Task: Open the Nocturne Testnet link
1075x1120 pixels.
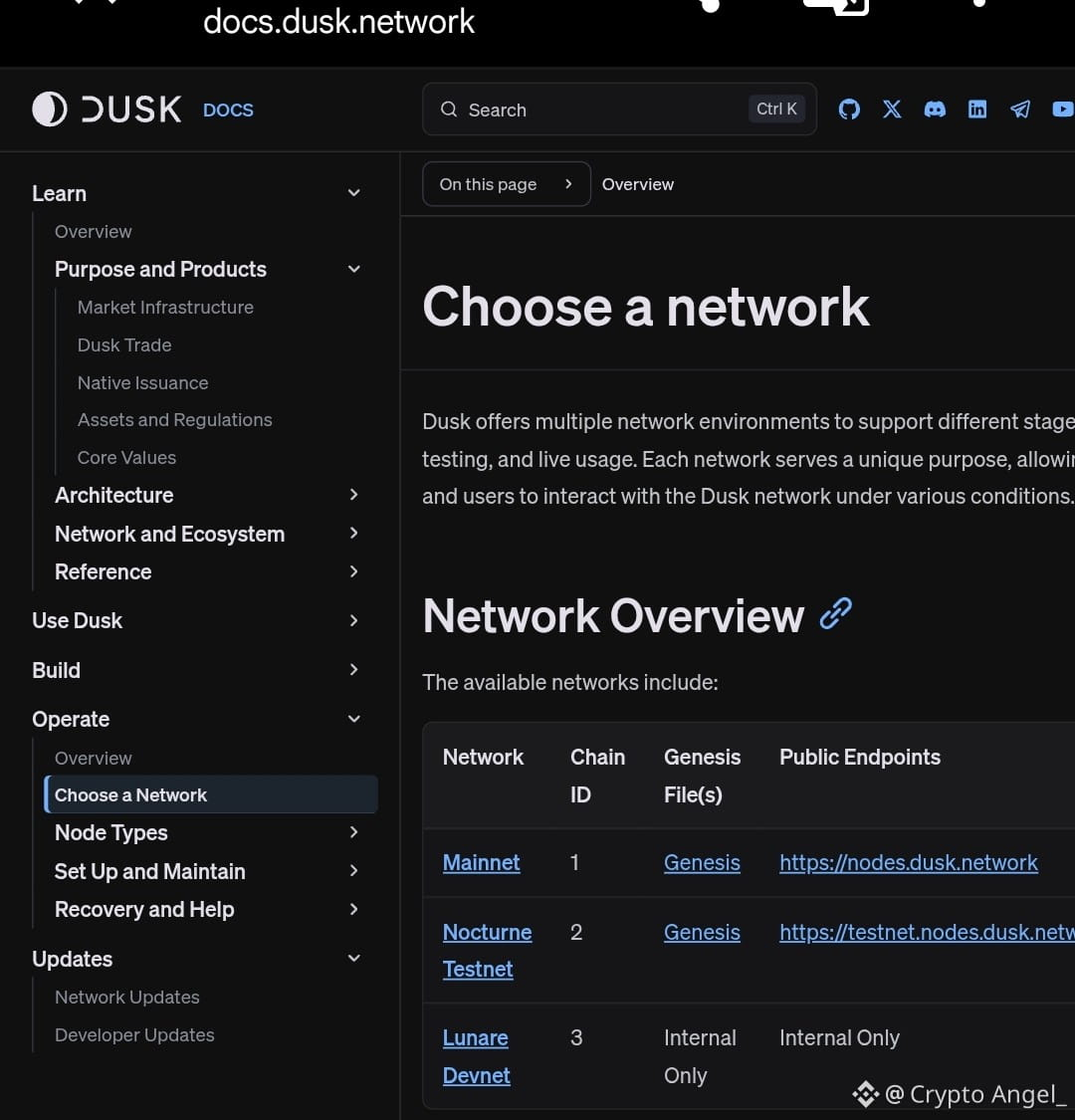Action: (x=487, y=951)
